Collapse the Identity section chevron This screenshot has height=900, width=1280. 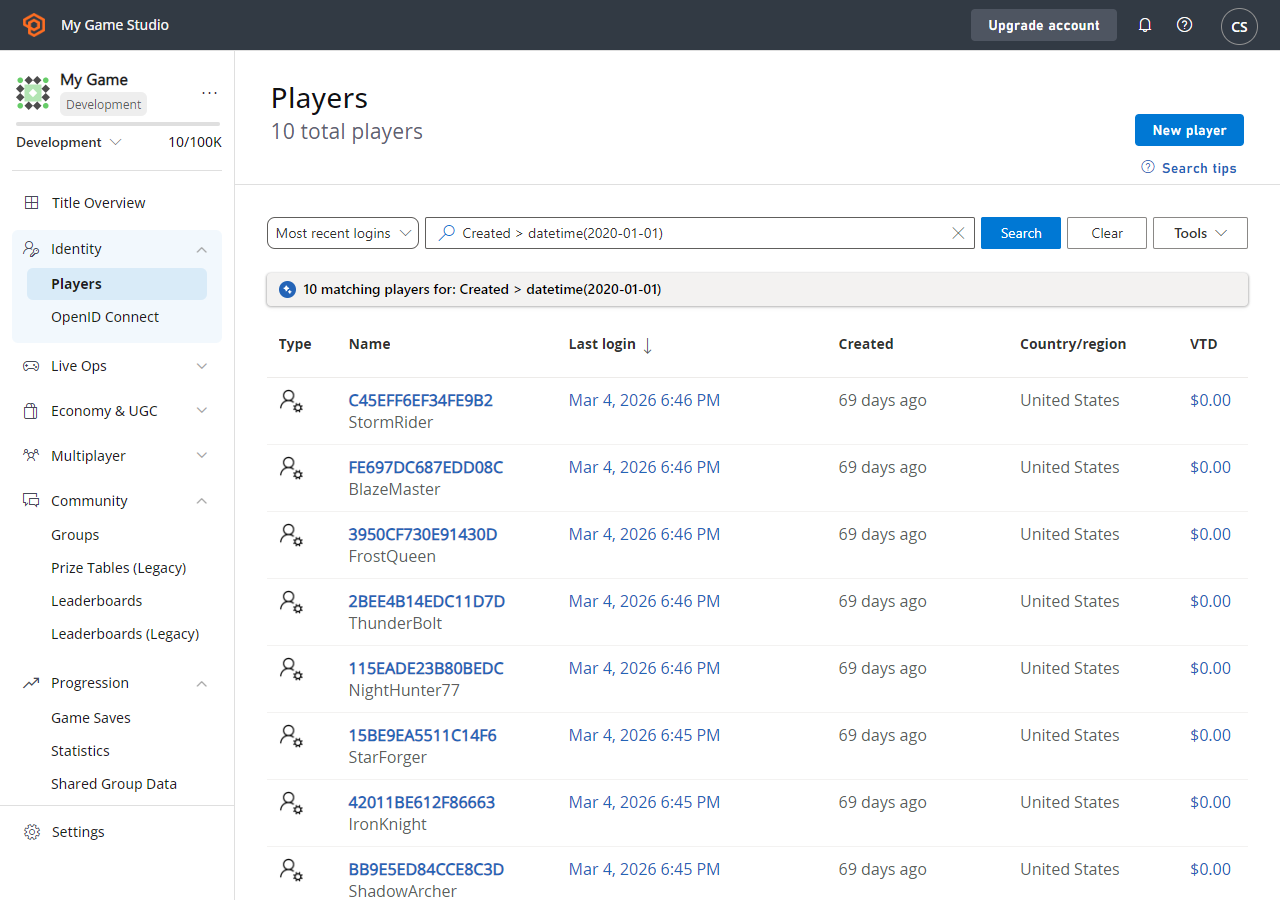[202, 249]
